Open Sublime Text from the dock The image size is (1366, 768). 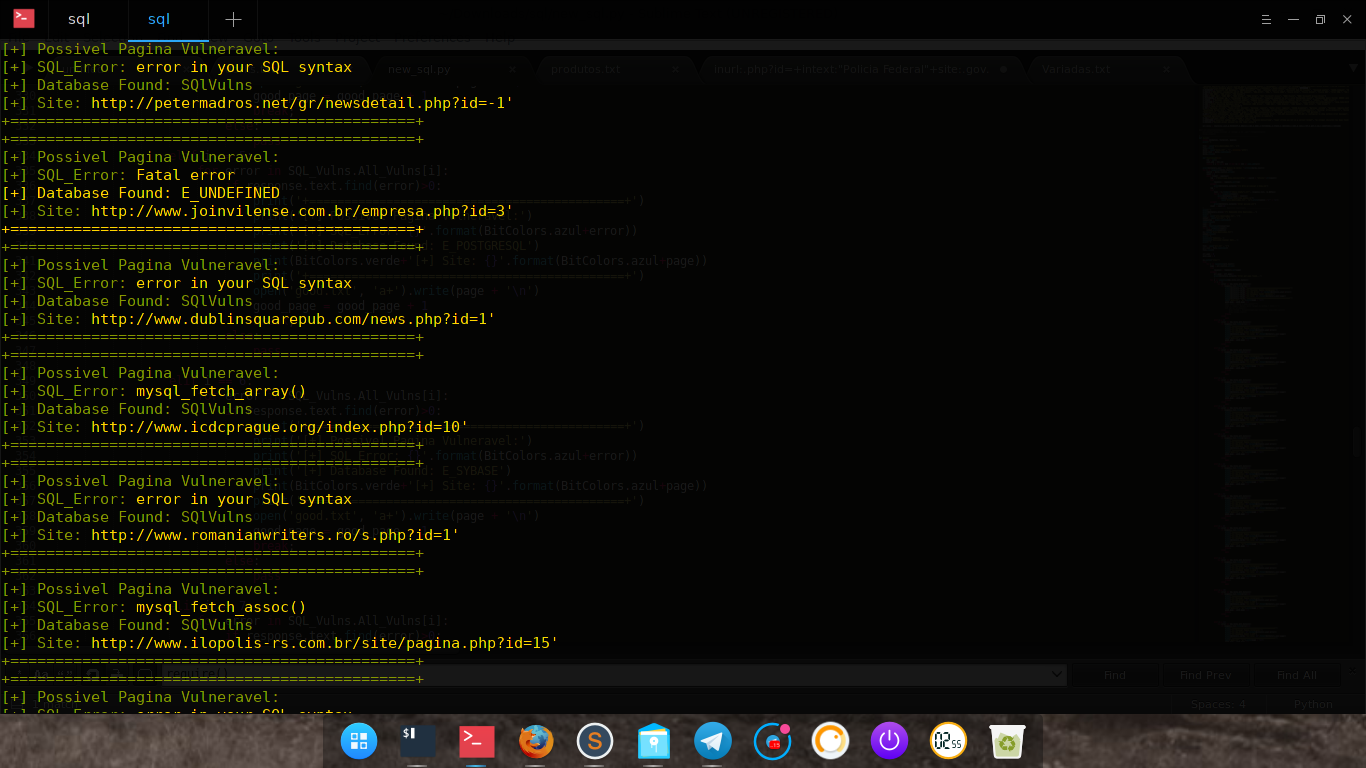tap(595, 741)
